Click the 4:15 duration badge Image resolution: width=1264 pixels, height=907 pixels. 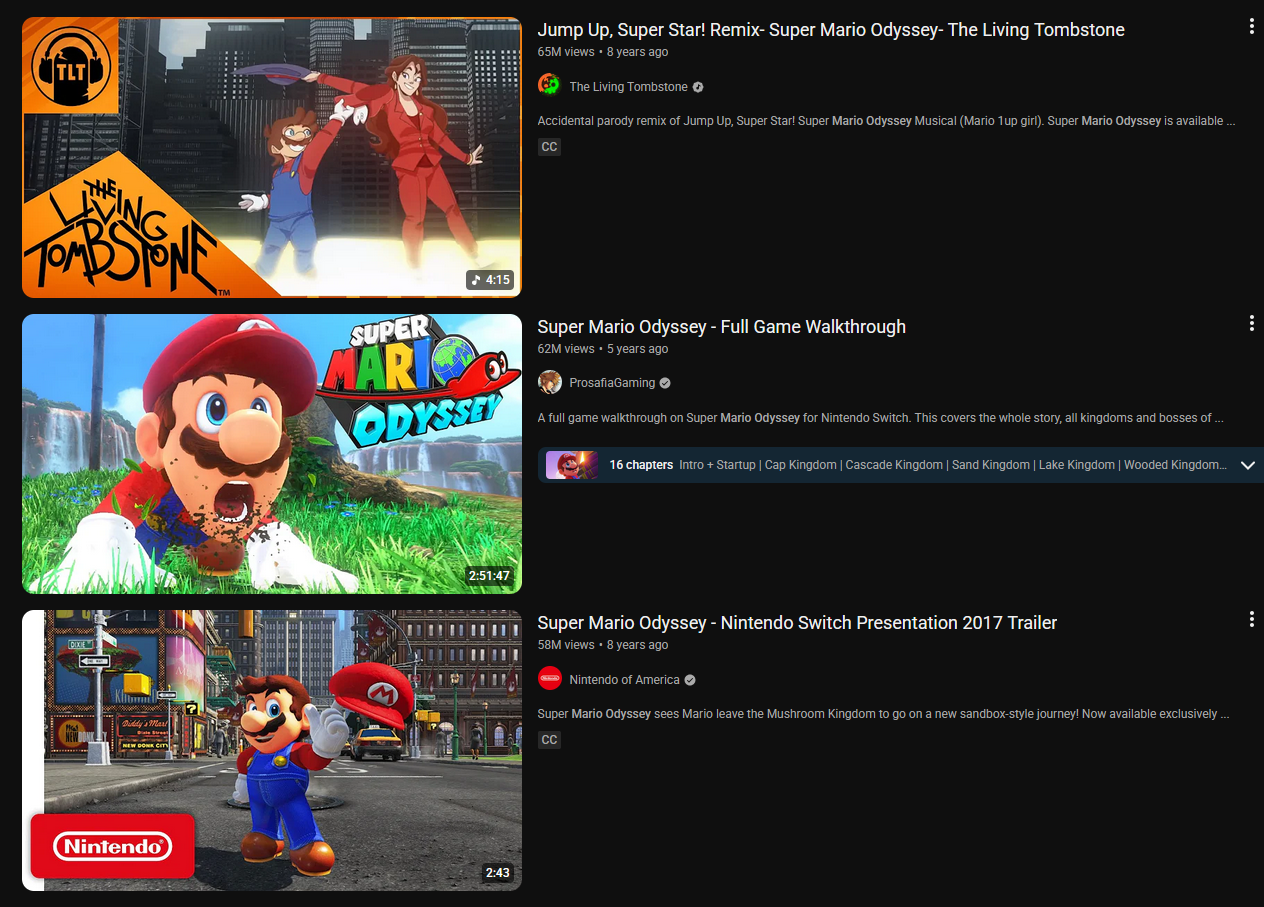[x=491, y=280]
